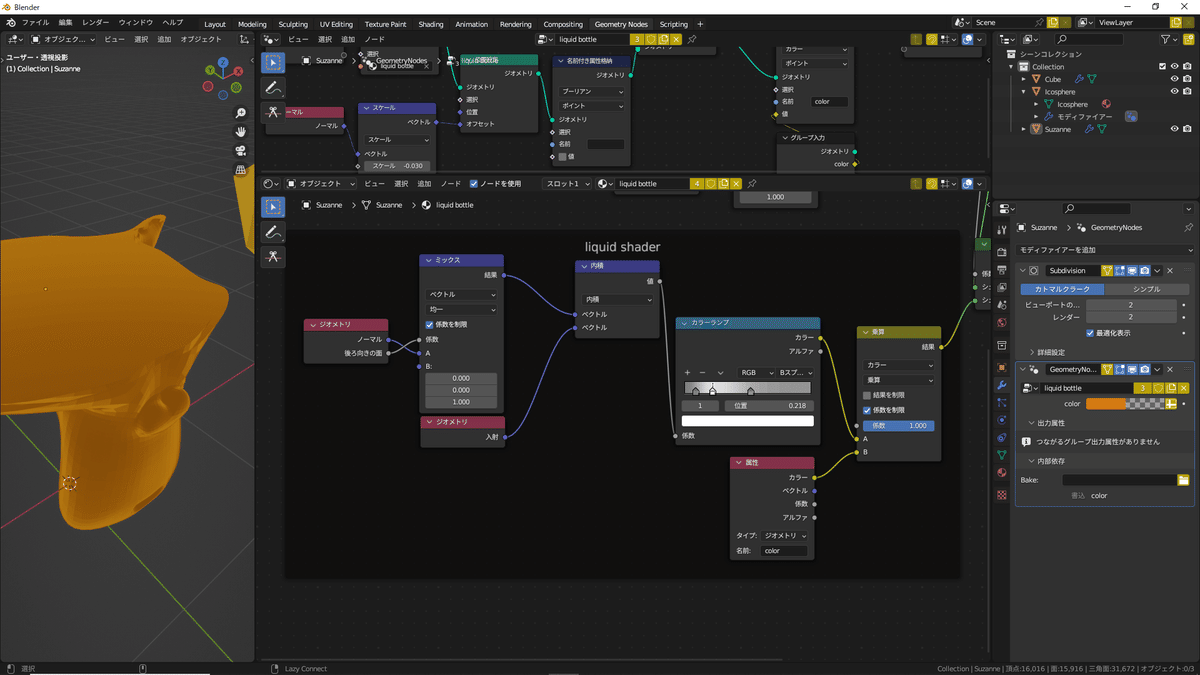Open the shader editor ノード menu
The width and height of the screenshot is (1200, 675).
pos(452,184)
